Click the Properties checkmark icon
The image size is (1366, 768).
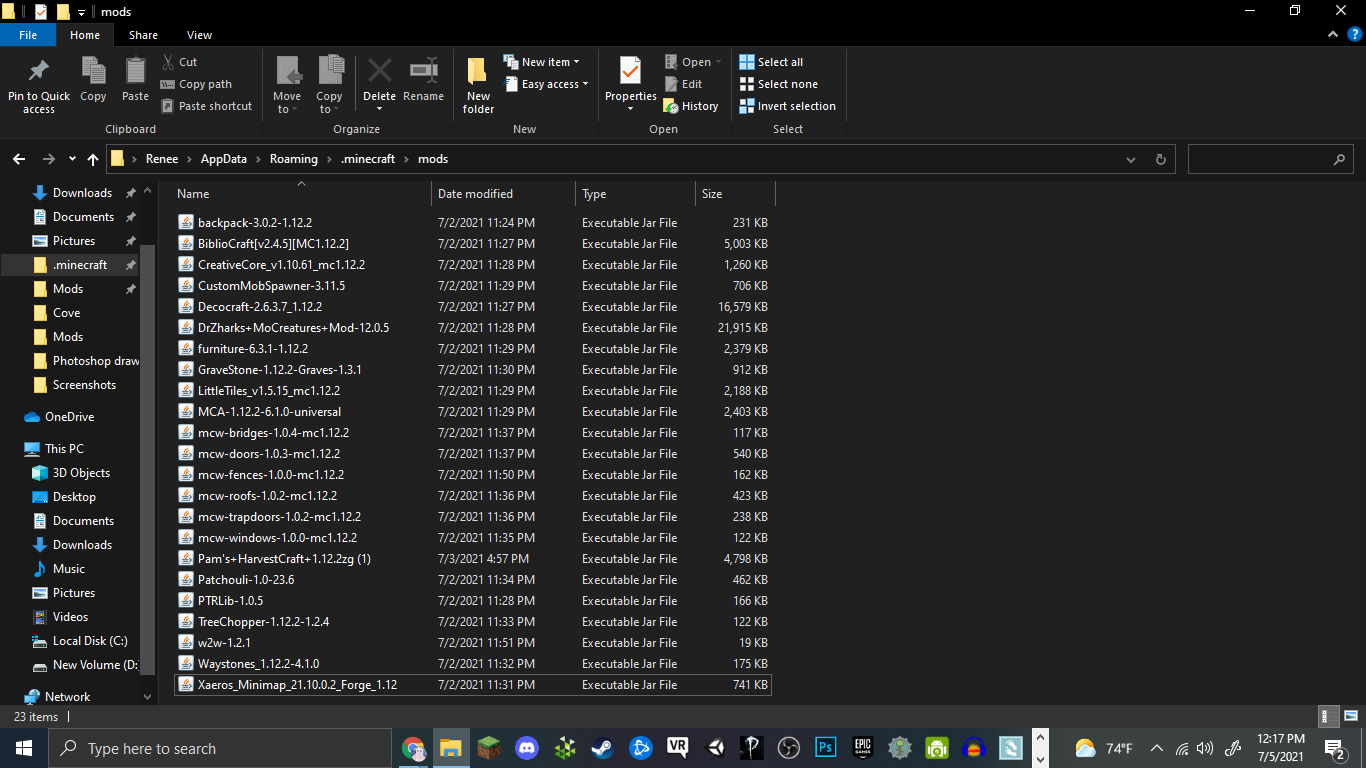pos(630,71)
